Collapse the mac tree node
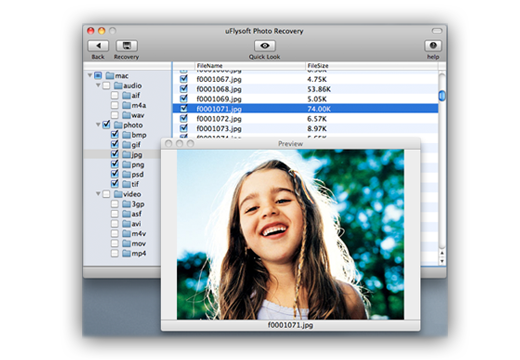520x360 pixels. click(x=90, y=75)
